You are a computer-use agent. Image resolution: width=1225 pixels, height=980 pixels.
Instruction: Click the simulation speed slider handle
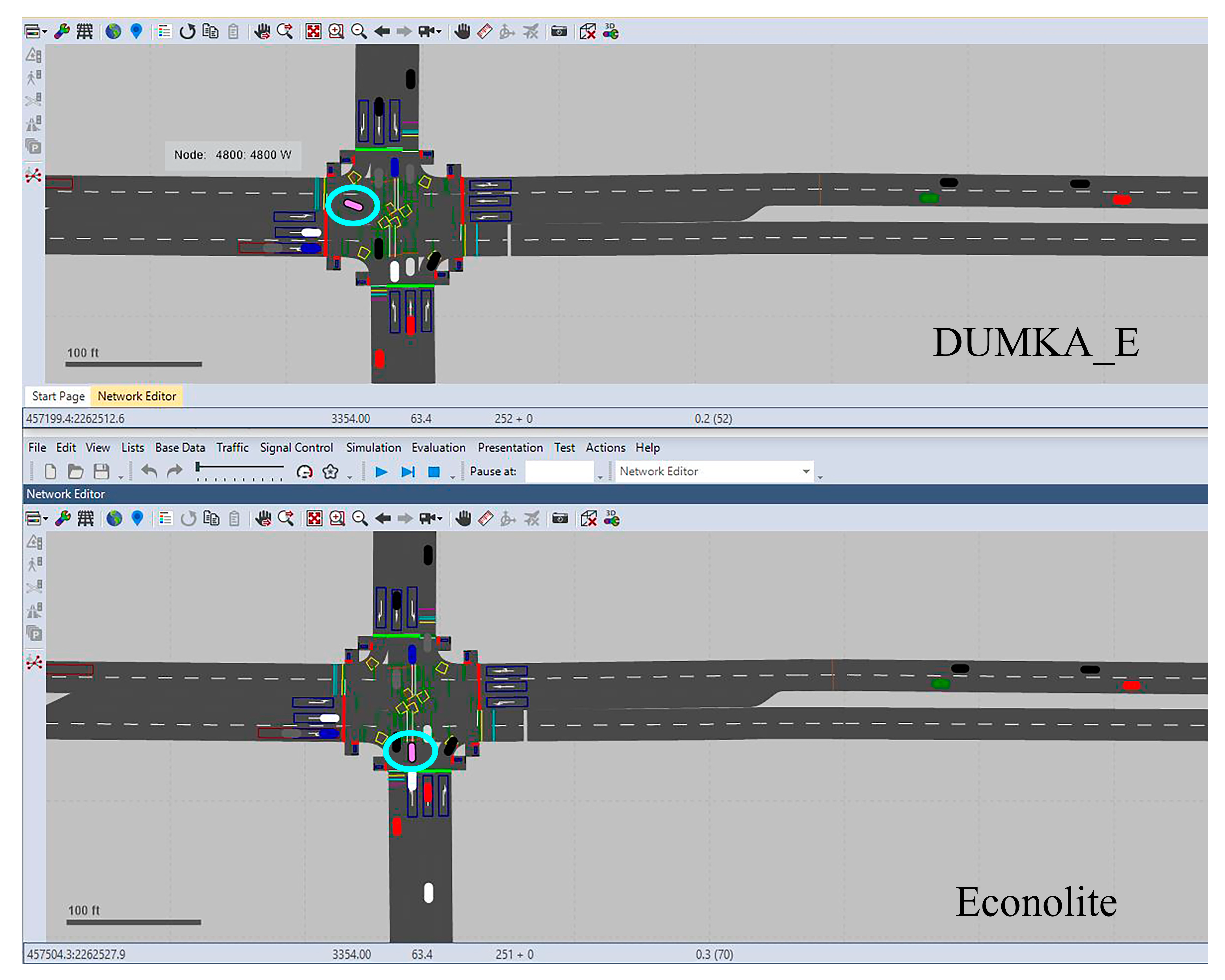(x=198, y=467)
